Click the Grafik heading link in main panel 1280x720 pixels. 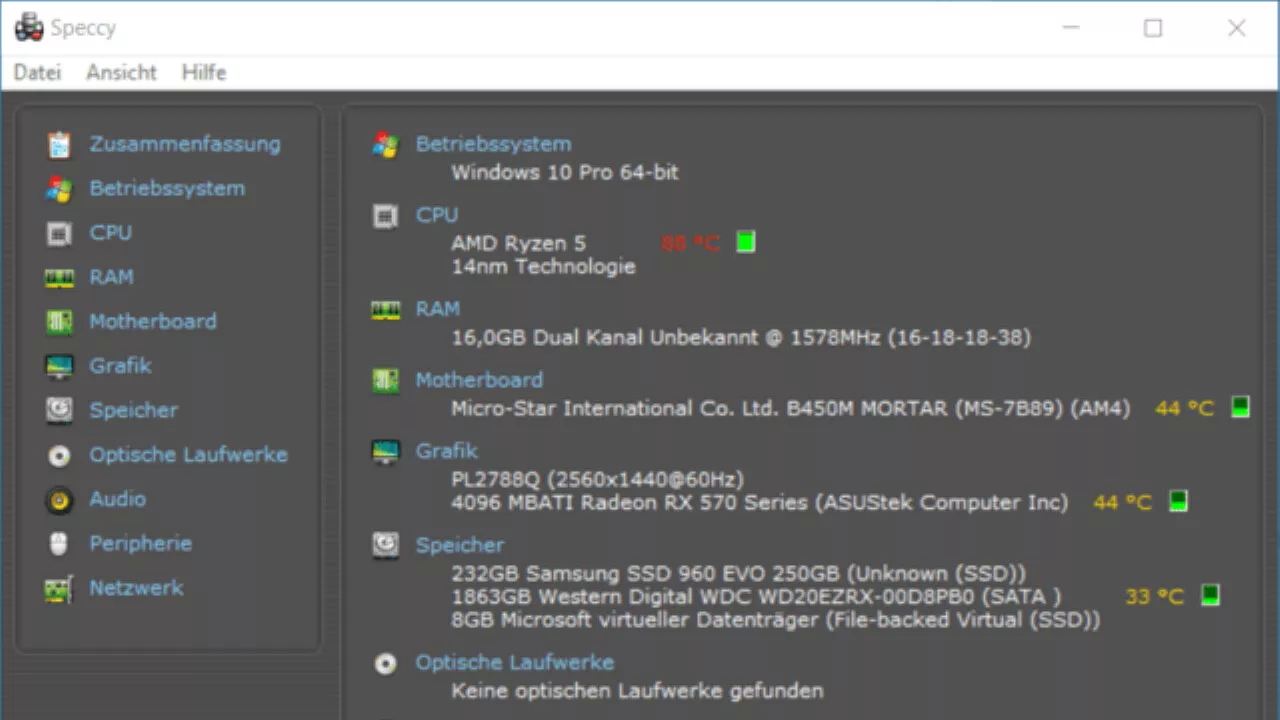447,451
